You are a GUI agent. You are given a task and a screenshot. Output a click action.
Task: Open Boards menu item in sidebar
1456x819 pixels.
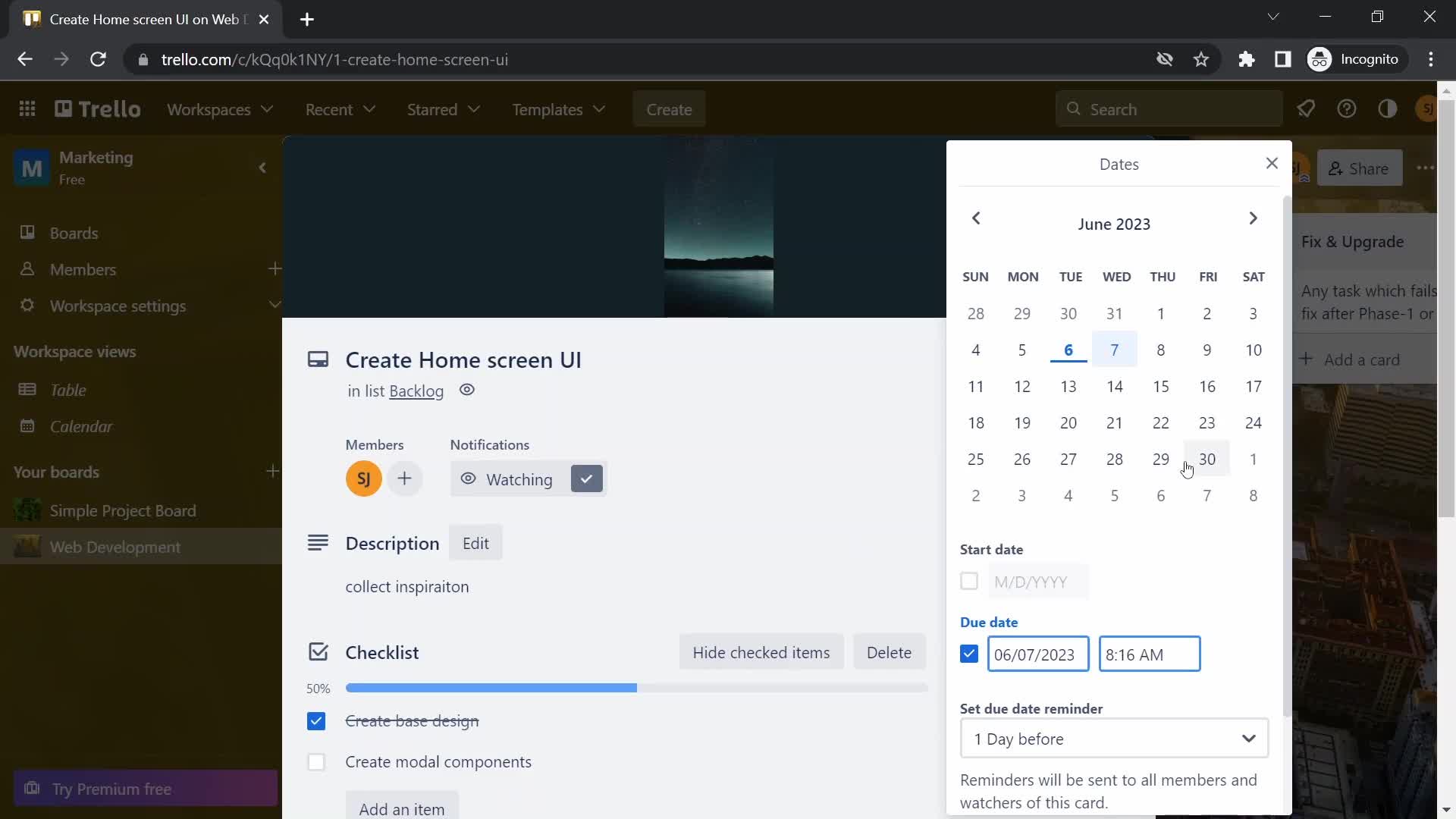point(74,232)
